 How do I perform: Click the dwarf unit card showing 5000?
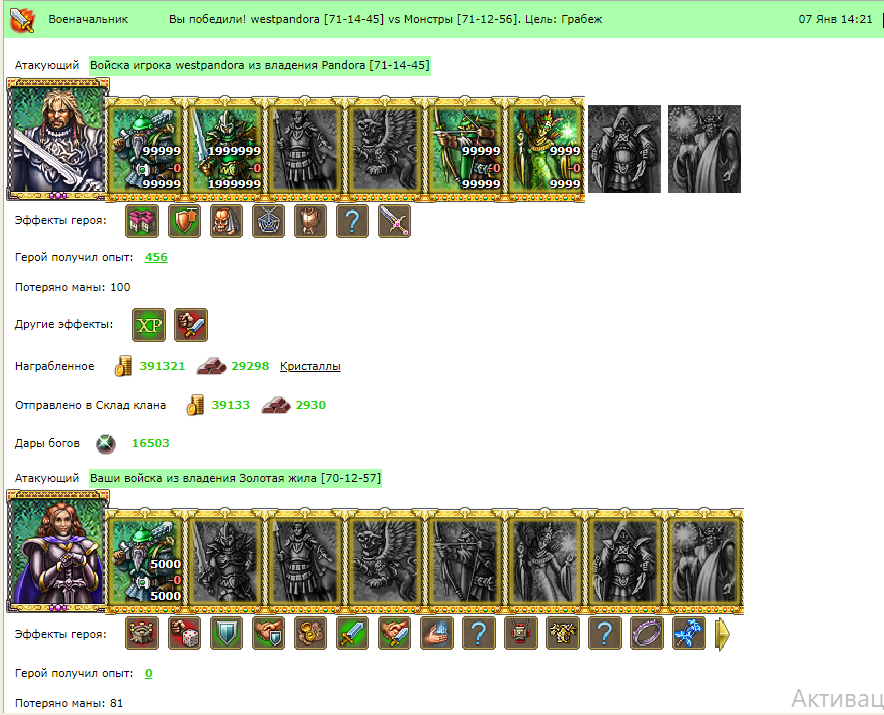[x=144, y=561]
